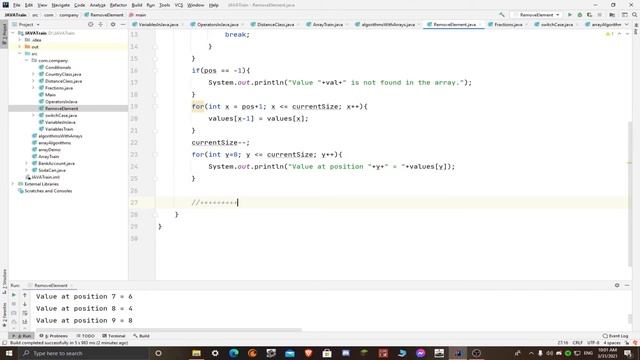
Task: Open the TODO tool window
Action: click(86, 336)
